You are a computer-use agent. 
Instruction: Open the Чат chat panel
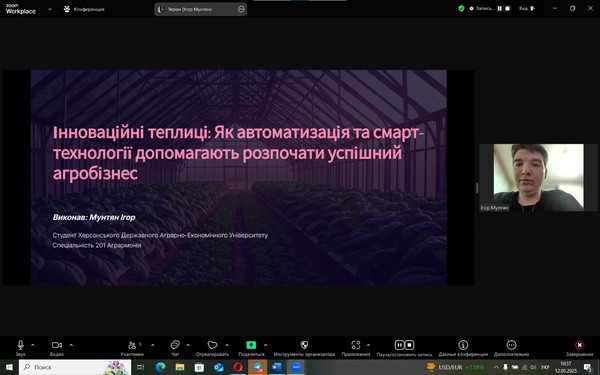[175, 345]
